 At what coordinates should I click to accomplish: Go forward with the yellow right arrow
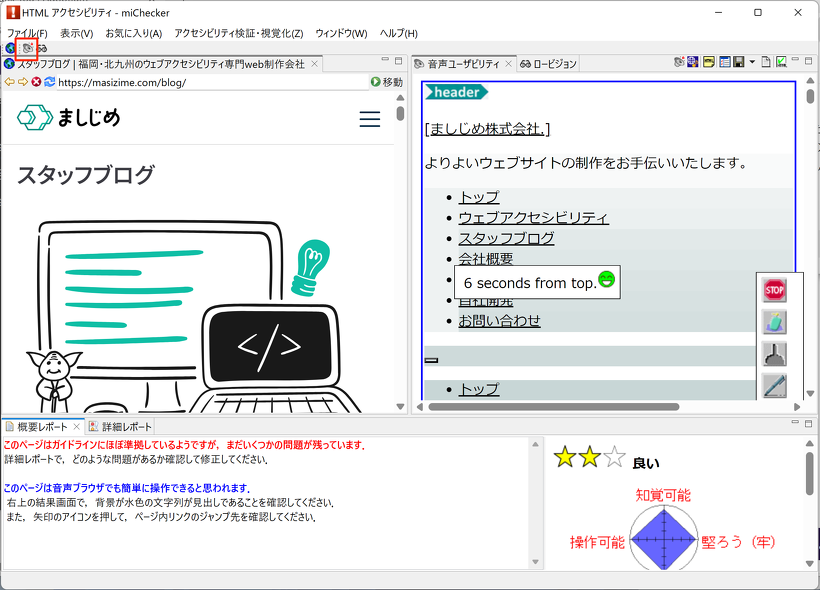[23, 82]
